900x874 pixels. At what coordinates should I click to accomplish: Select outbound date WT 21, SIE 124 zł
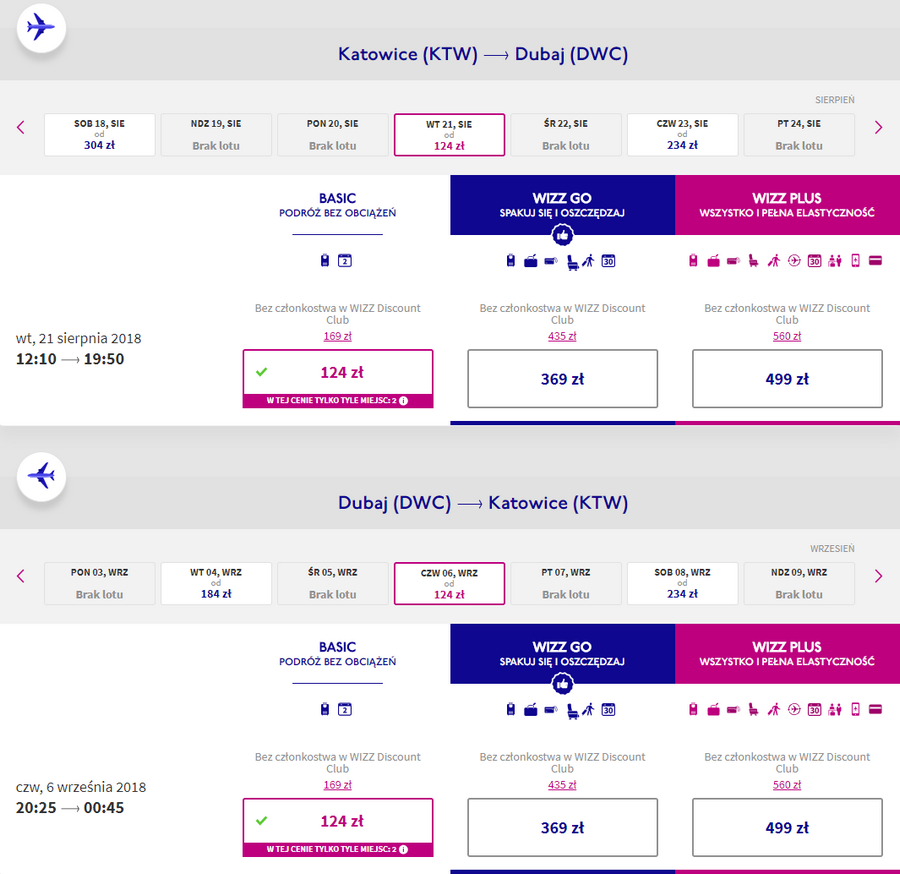pos(449,135)
